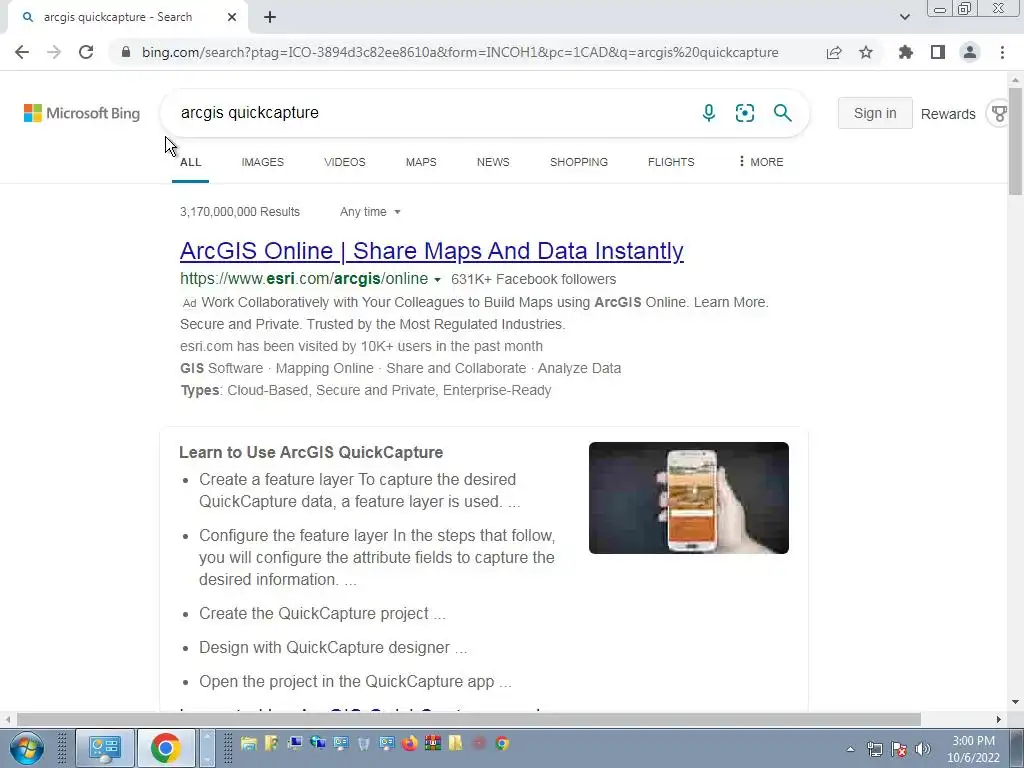Expand the MORE search categories menu
This screenshot has height=768, width=1024.
[761, 162]
